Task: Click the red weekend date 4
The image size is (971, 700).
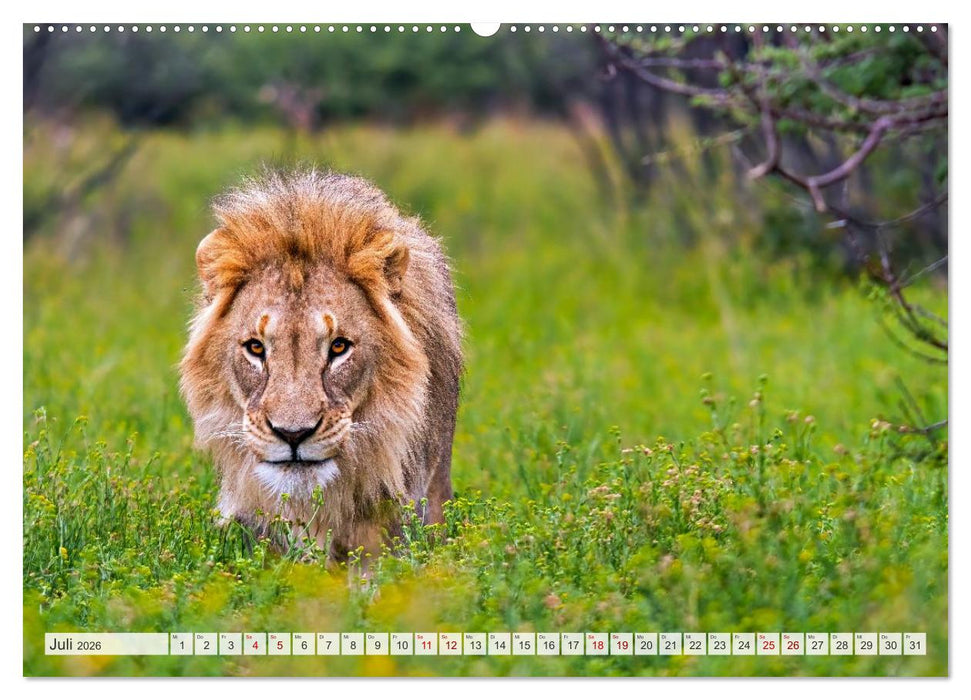Action: [254, 644]
